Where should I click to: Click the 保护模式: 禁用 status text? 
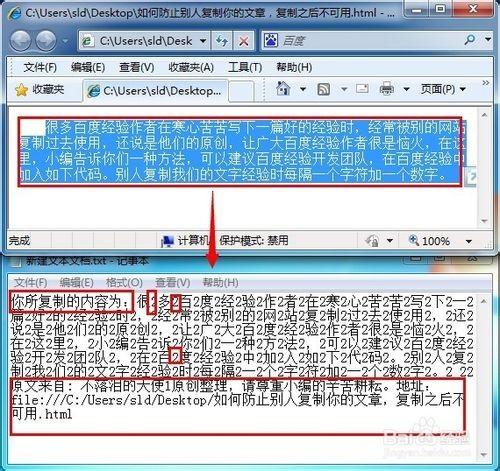[x=254, y=240]
